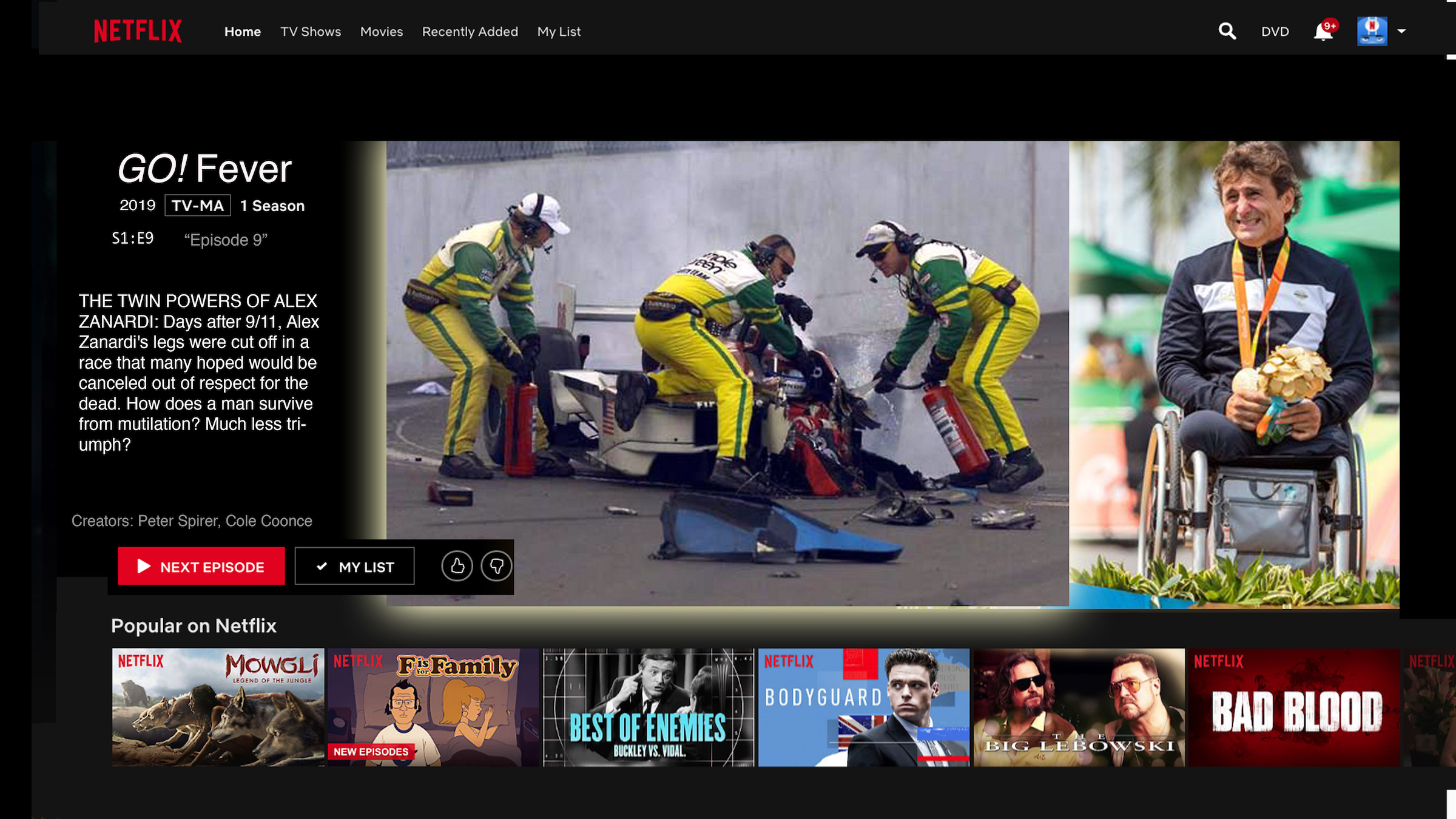Image resolution: width=1456 pixels, height=819 pixels.
Task: Open the Mowgli thumbnail
Action: click(218, 707)
